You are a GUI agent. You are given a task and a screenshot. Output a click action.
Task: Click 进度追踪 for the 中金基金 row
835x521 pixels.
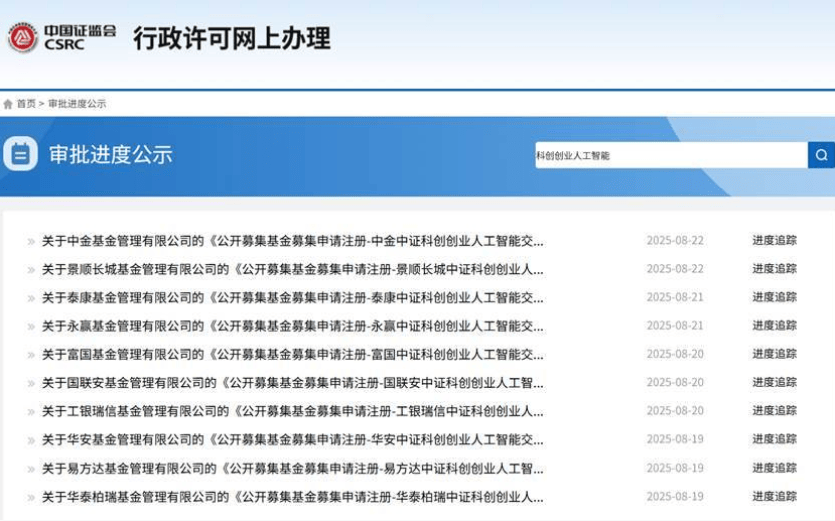[x=774, y=240]
